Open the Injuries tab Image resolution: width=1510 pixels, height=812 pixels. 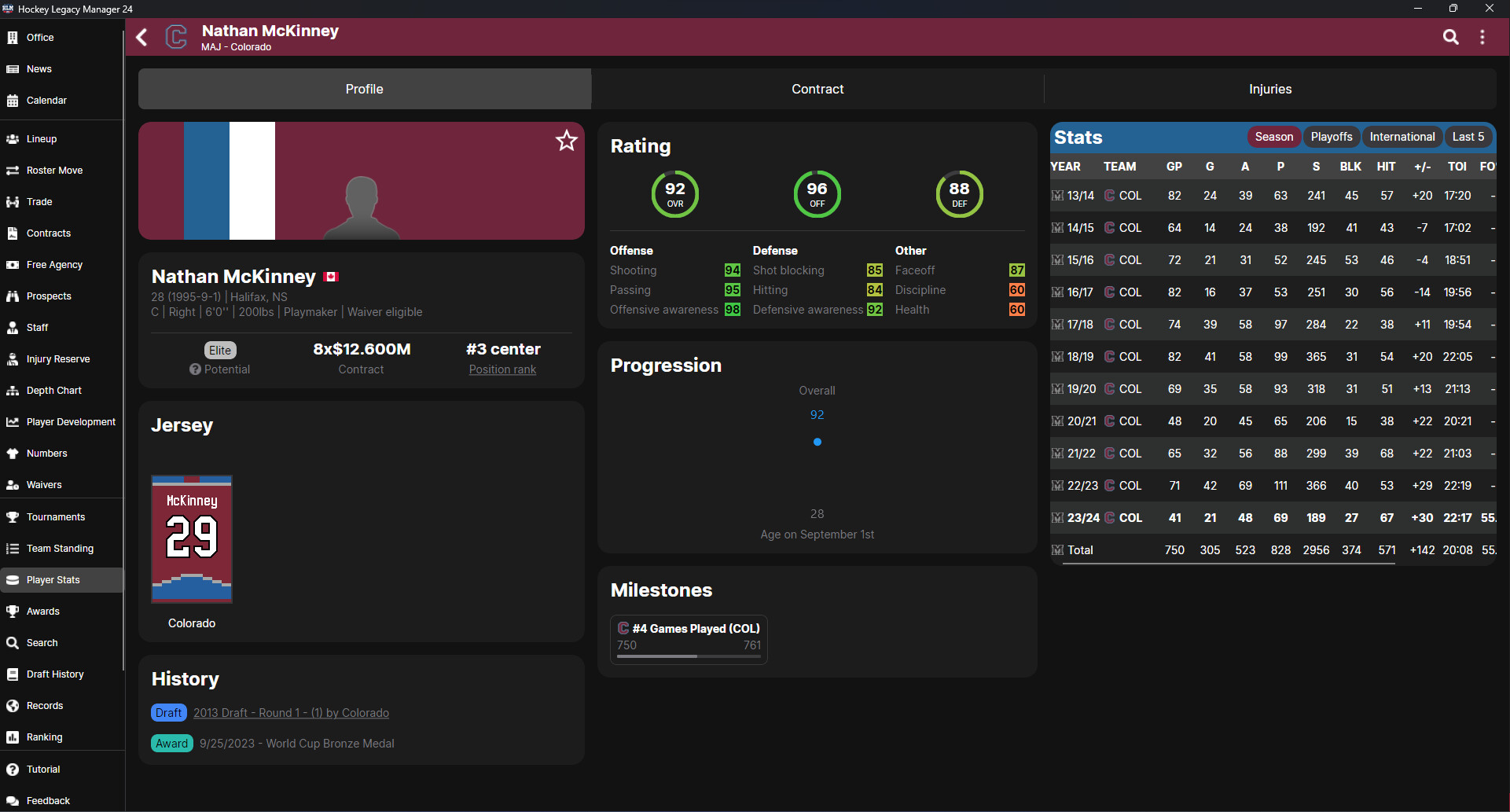click(1269, 89)
